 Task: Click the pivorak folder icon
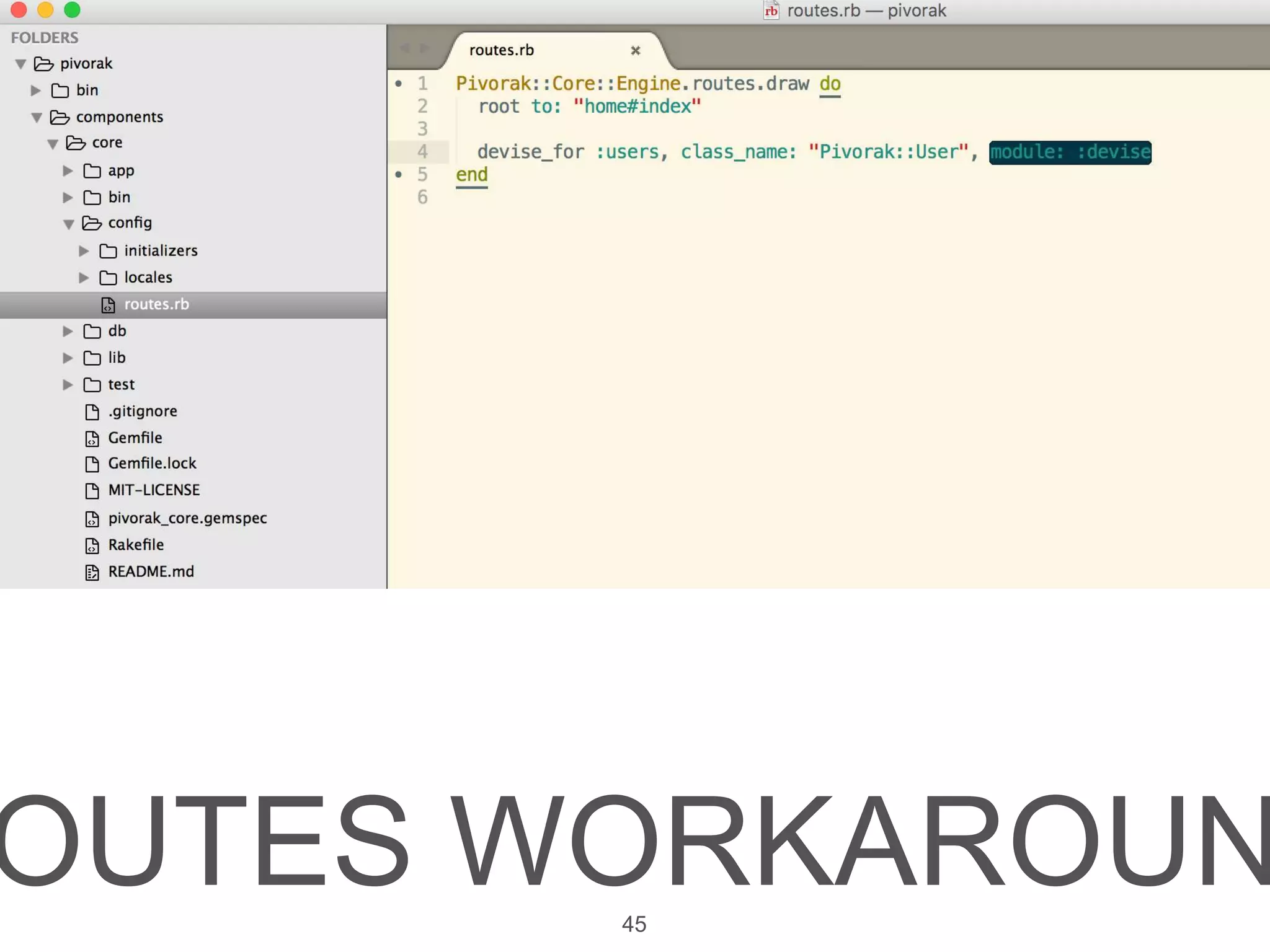(x=43, y=63)
